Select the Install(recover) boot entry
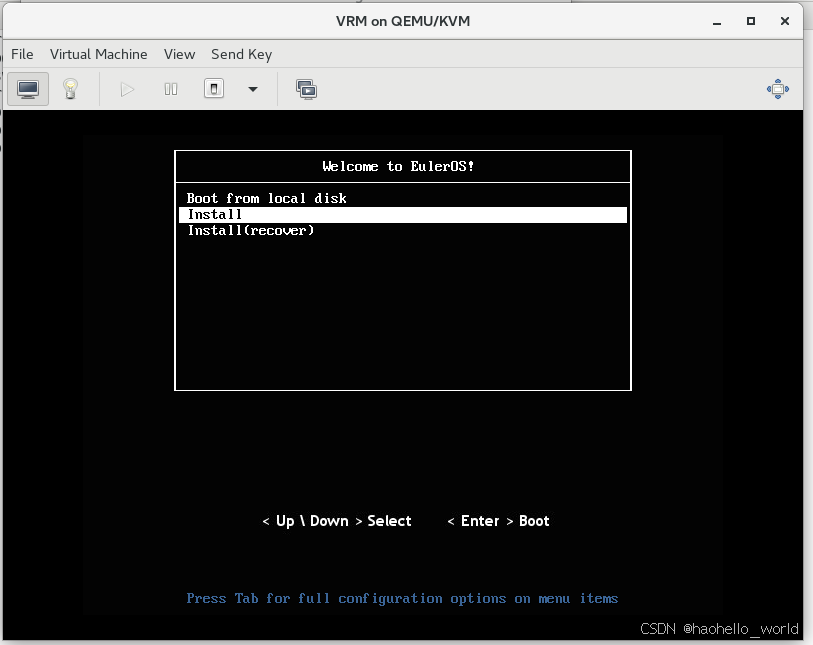Image resolution: width=813 pixels, height=645 pixels. [x=251, y=231]
